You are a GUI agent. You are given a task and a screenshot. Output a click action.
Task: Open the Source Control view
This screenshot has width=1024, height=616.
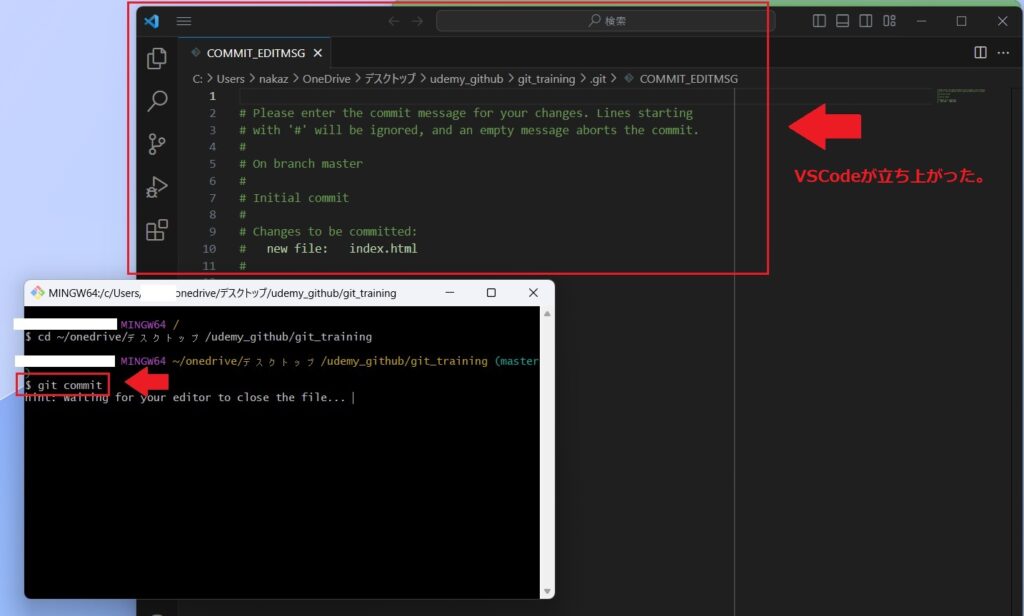pyautogui.click(x=157, y=144)
